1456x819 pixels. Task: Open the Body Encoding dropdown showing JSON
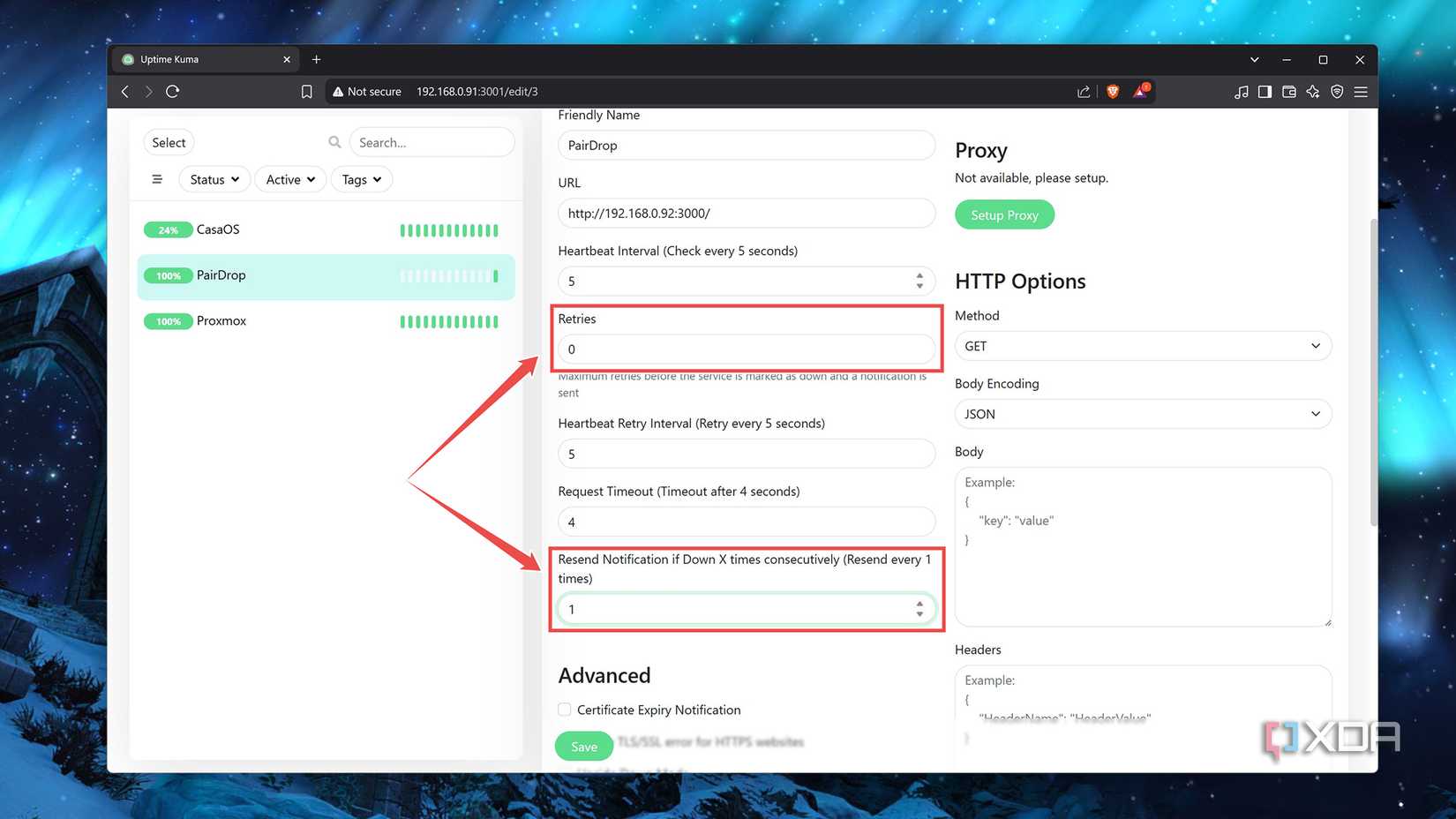[x=1142, y=413]
